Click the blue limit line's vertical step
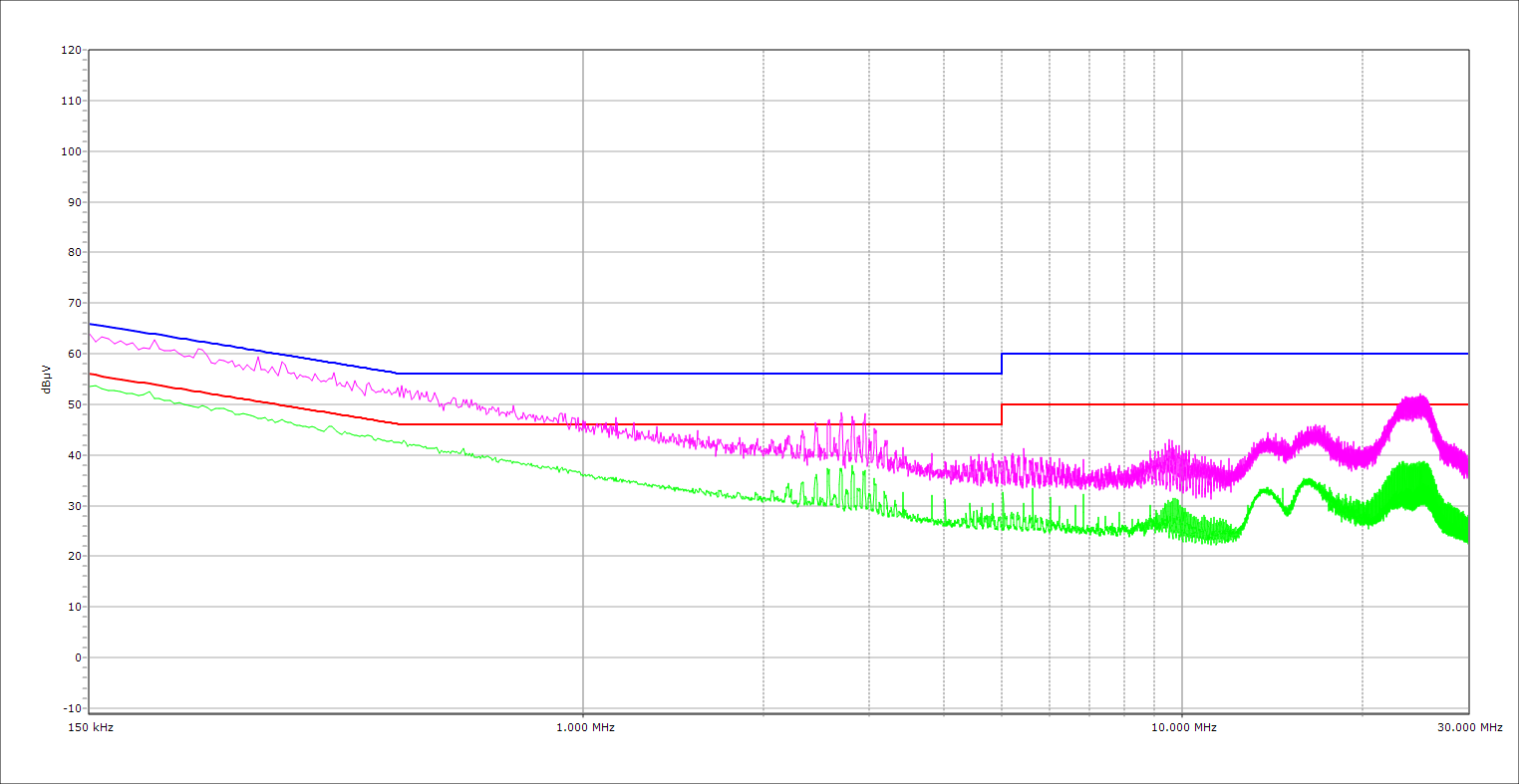This screenshot has width=1519, height=784. (x=1002, y=364)
